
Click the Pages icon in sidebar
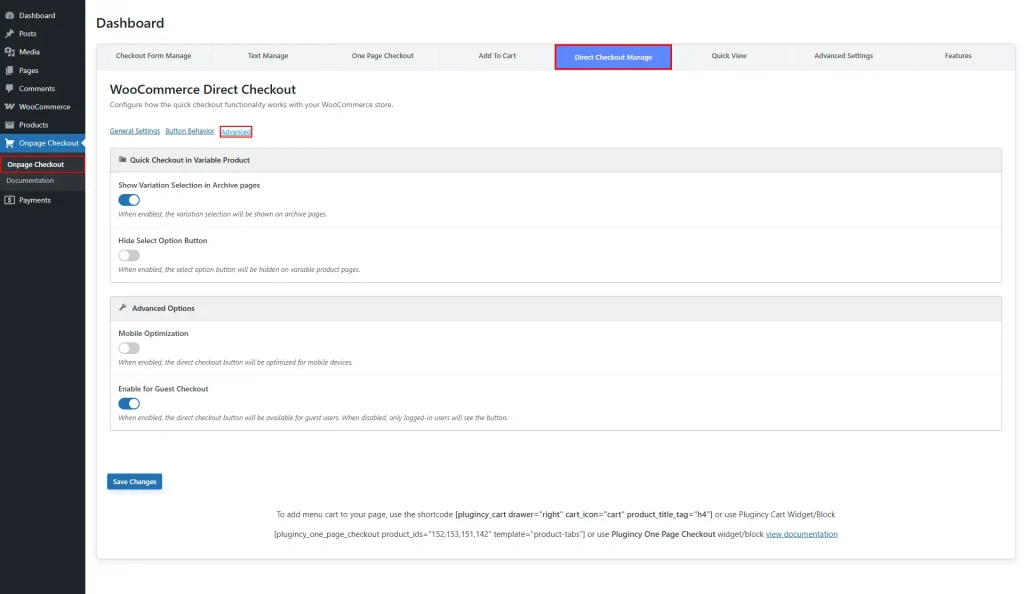(x=9, y=70)
